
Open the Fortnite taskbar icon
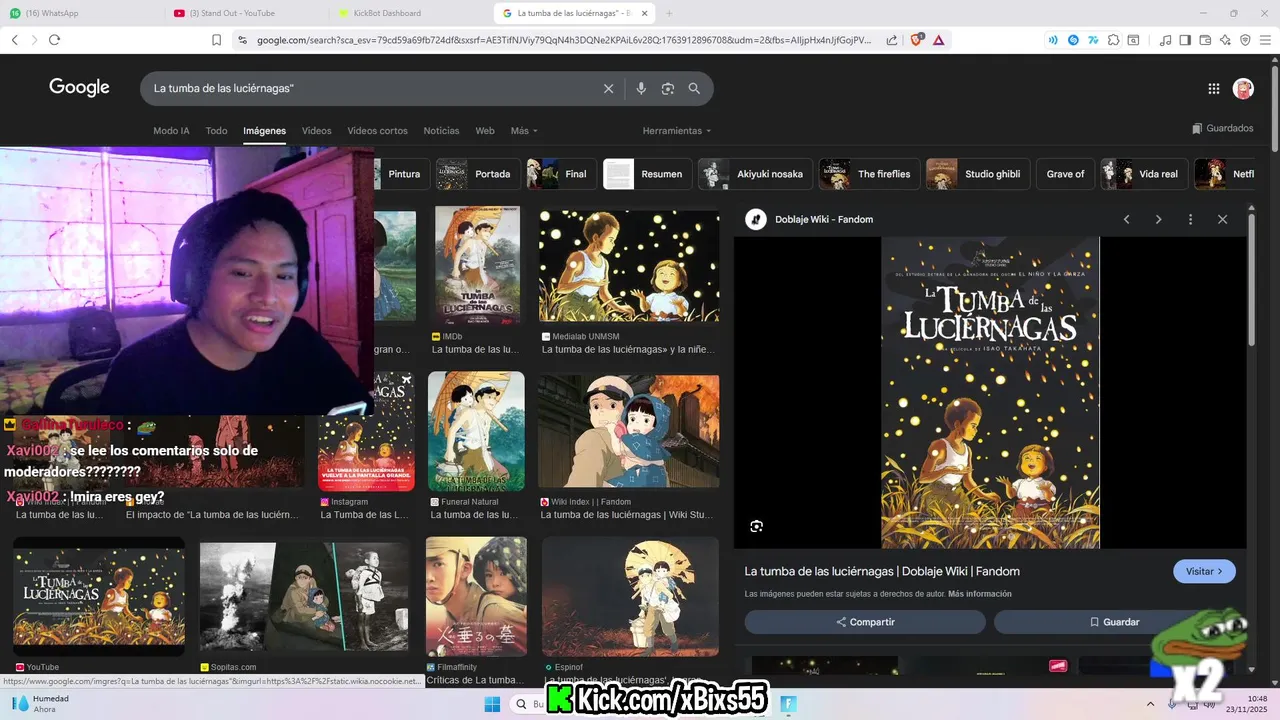tap(788, 704)
